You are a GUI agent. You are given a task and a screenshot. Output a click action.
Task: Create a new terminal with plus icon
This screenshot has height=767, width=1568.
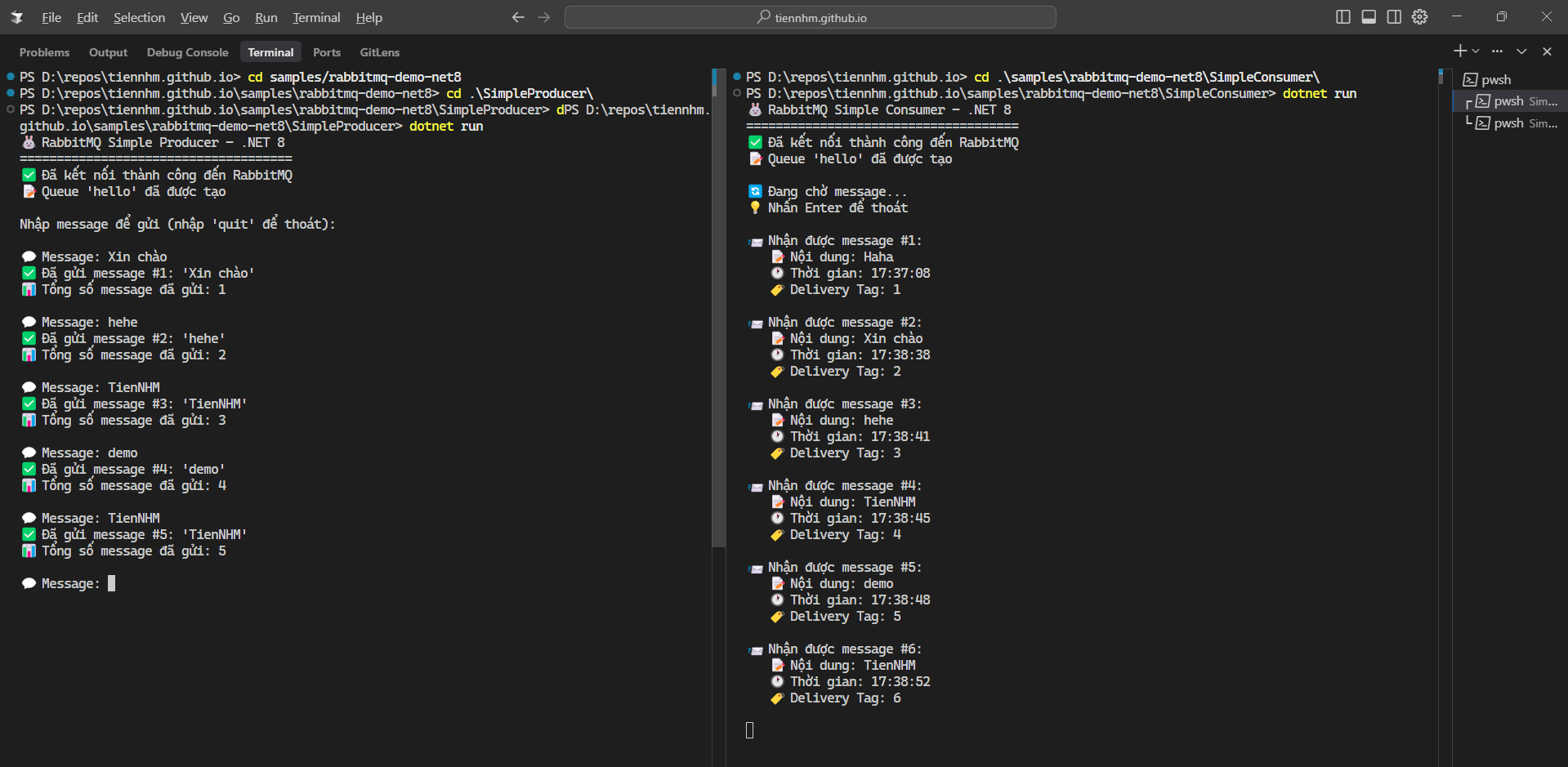tap(1459, 51)
